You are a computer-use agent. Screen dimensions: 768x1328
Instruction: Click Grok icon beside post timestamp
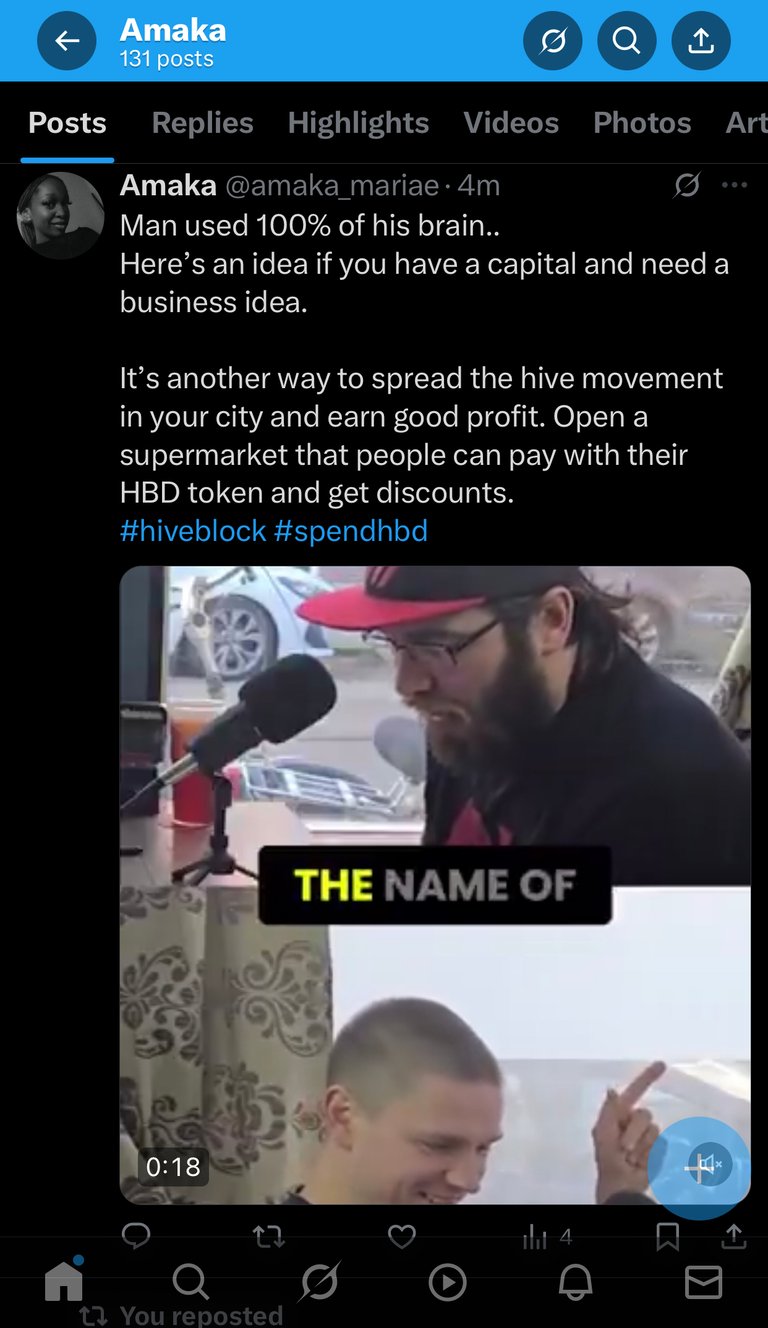click(x=687, y=185)
